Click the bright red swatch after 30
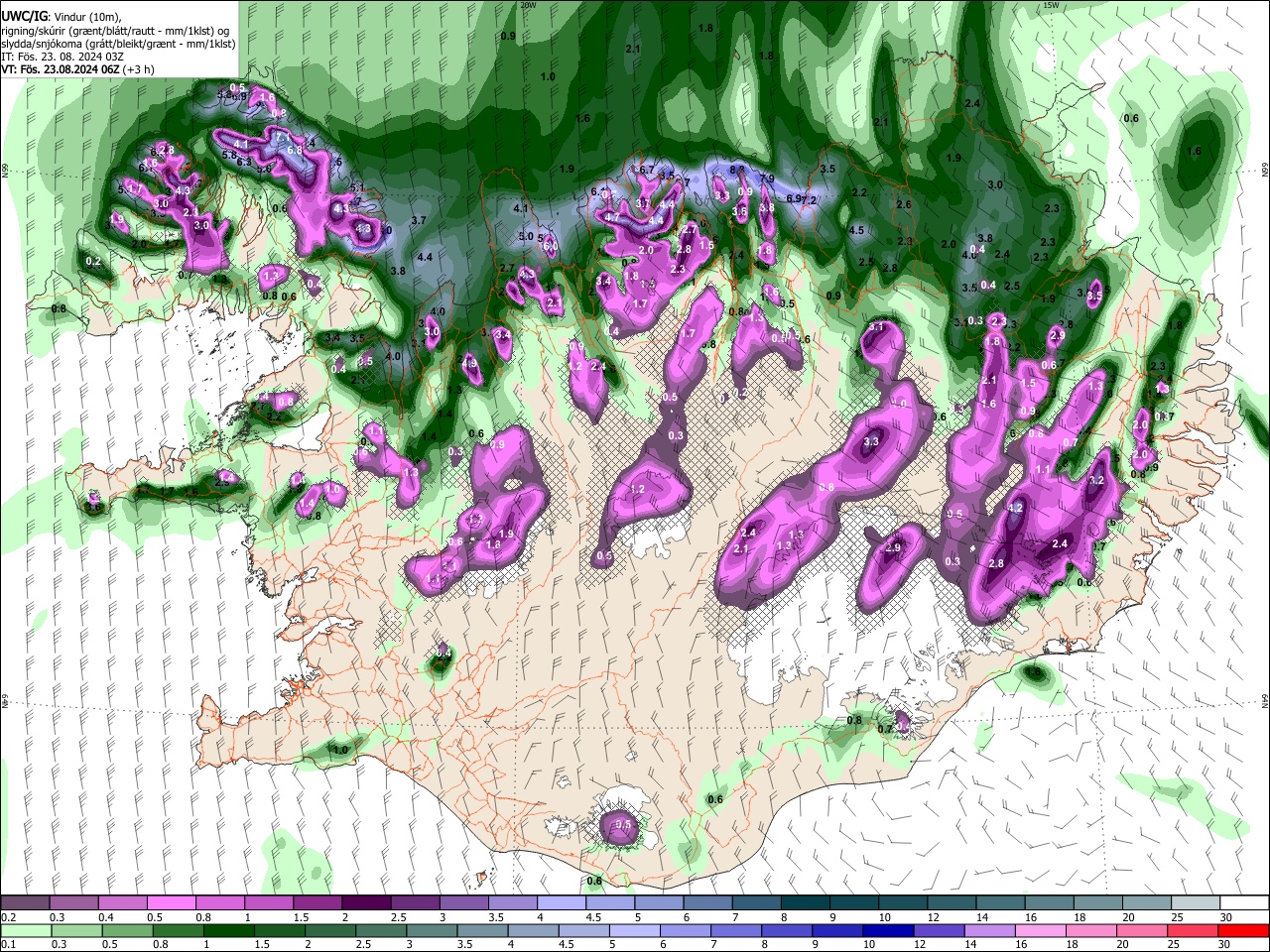The height and width of the screenshot is (952, 1270). (1243, 930)
